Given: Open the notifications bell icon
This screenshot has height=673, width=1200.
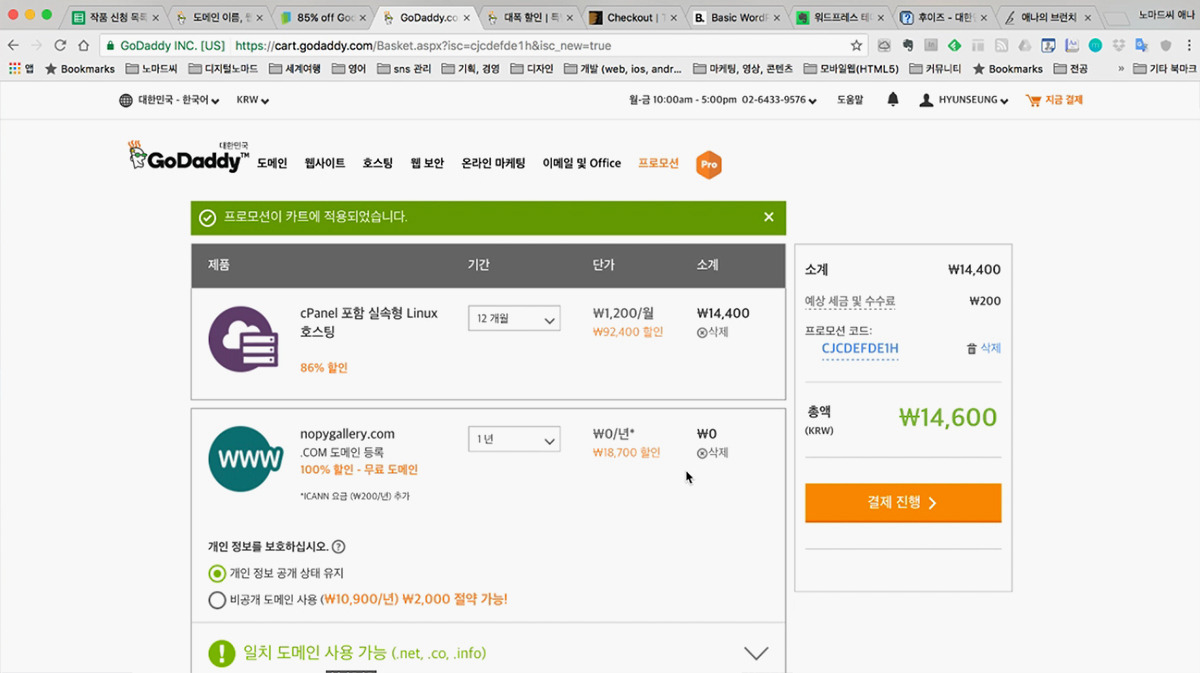Looking at the screenshot, I should pyautogui.click(x=893, y=100).
